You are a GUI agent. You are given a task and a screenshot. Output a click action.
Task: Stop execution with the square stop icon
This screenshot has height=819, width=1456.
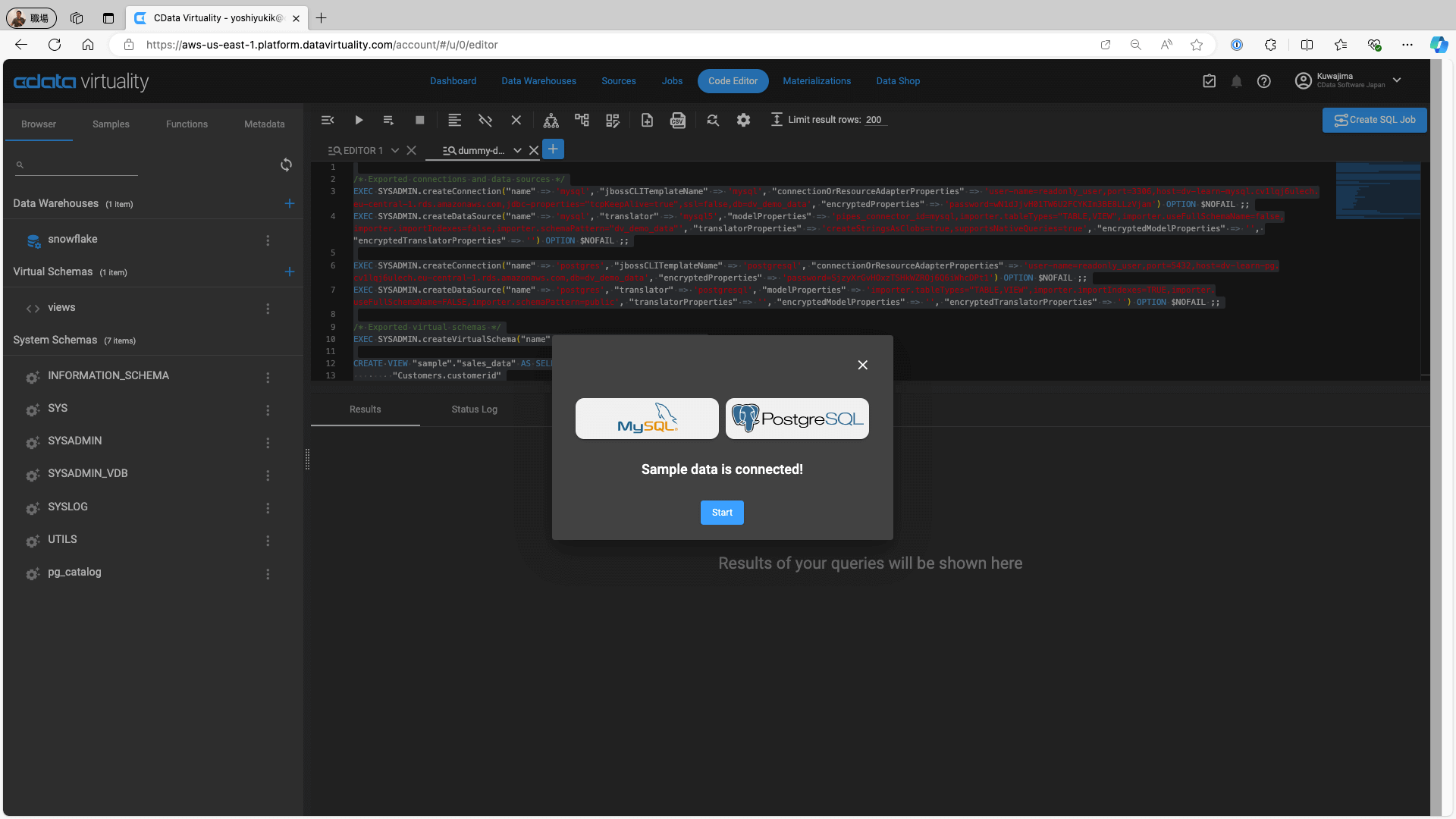click(420, 120)
